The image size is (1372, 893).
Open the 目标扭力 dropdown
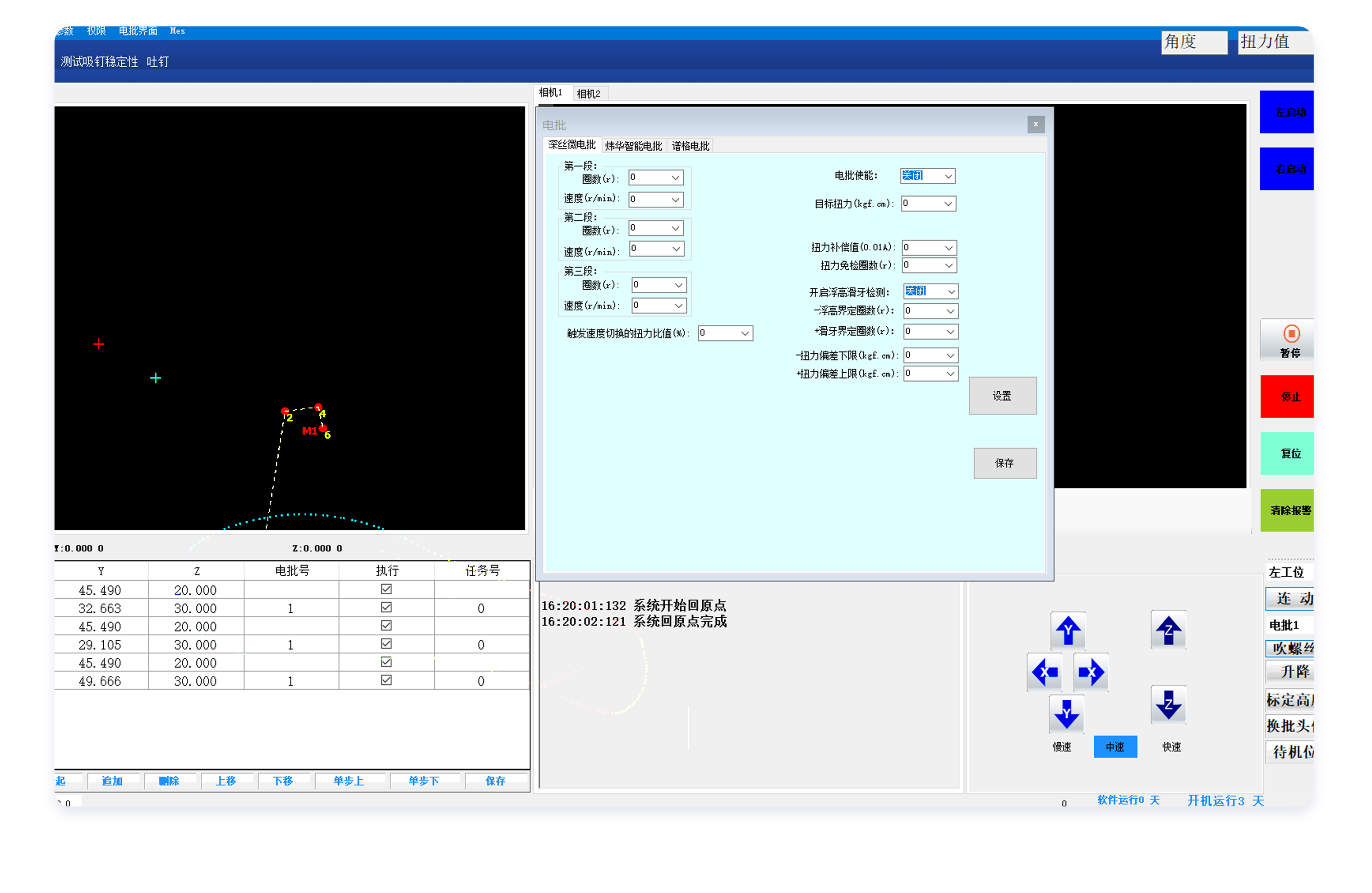[948, 204]
